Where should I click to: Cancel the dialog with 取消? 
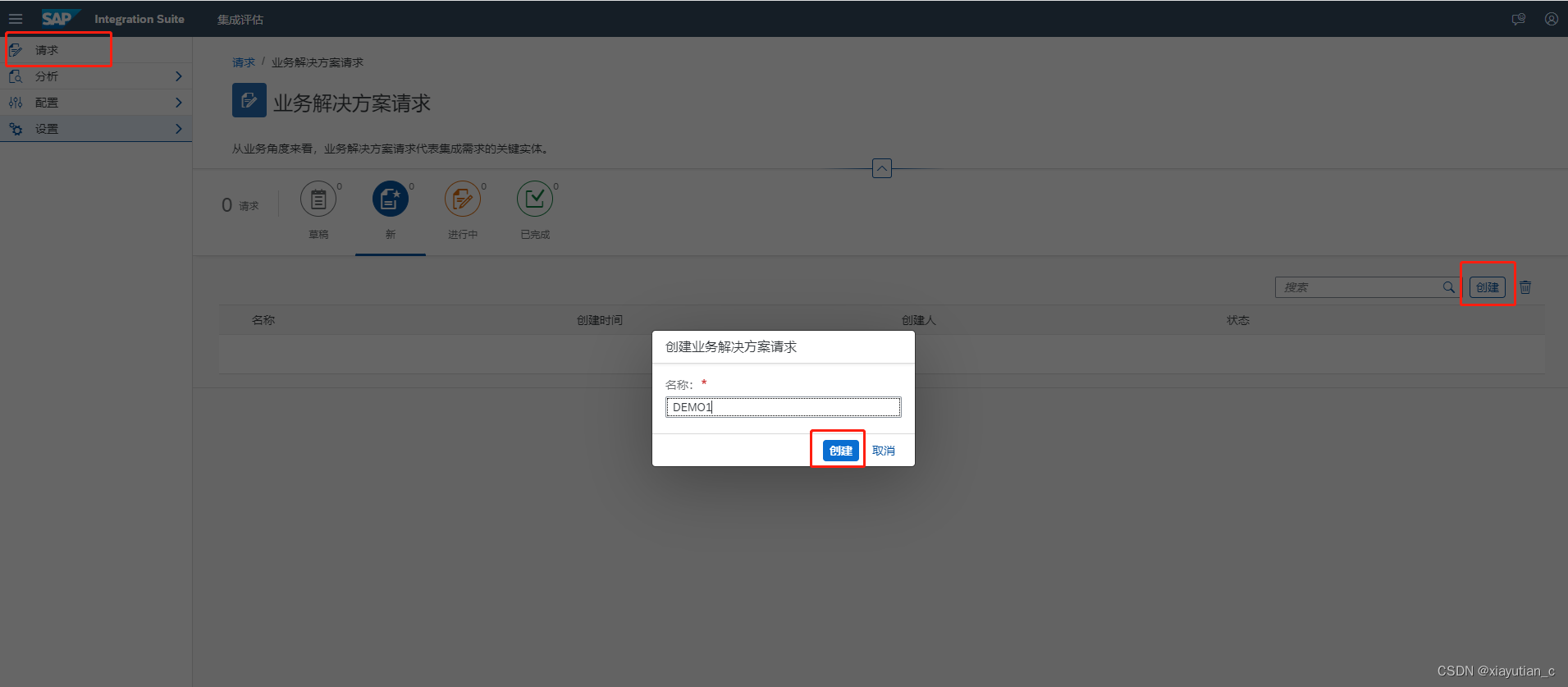884,451
